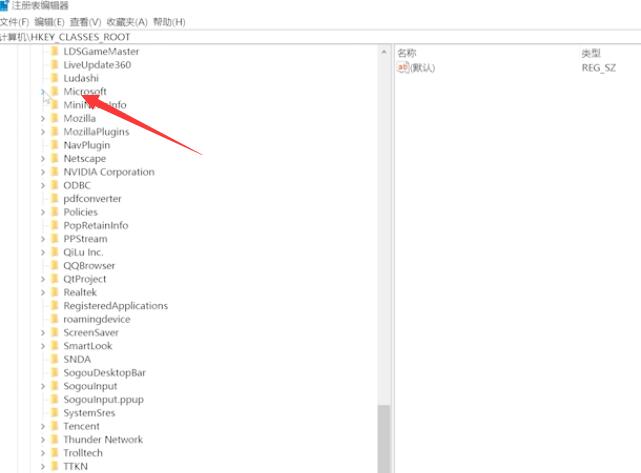
Task: Expand the QtProject key
Action: [x=43, y=279]
